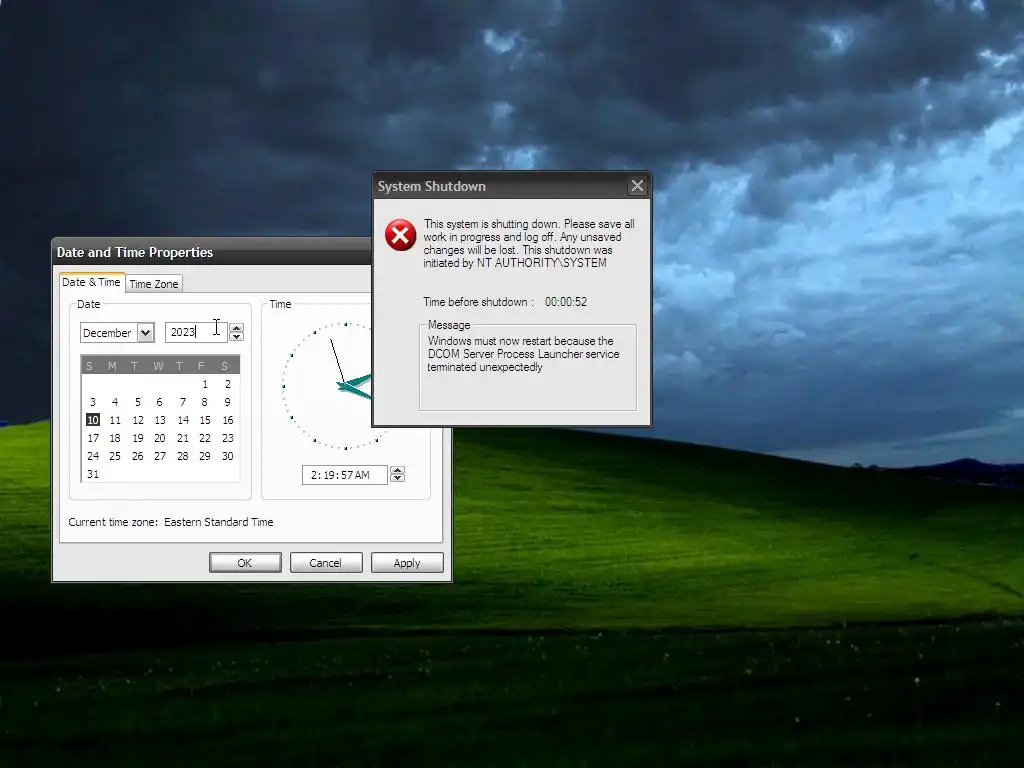
Task: Click the analog clock face
Action: pos(327,385)
